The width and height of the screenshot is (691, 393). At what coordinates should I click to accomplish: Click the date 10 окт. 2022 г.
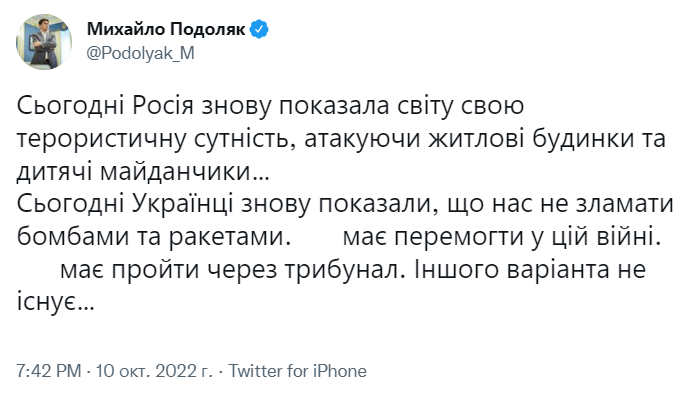click(154, 371)
